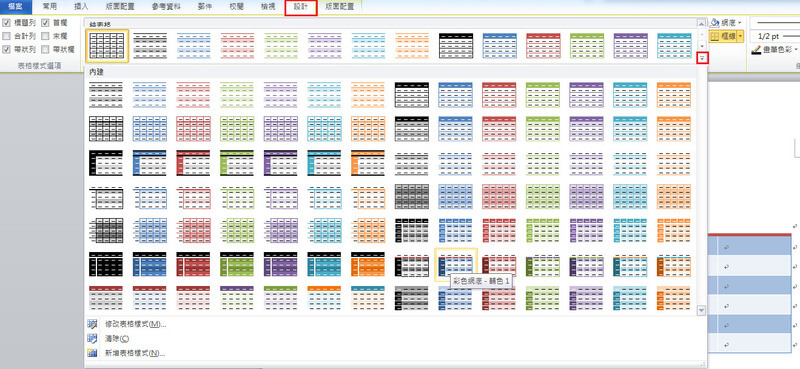The height and width of the screenshot is (369, 800).
Task: Toggle the 首欄 checkbox
Action: (x=45, y=22)
